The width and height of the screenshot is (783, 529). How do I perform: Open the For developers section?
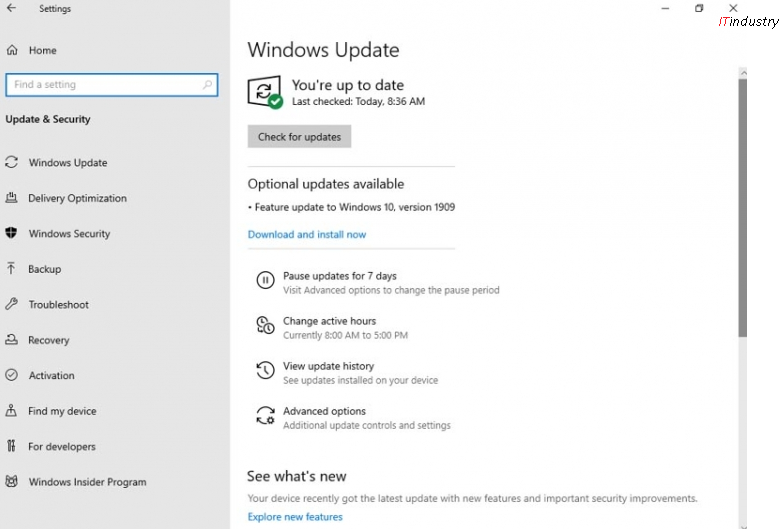point(61,446)
